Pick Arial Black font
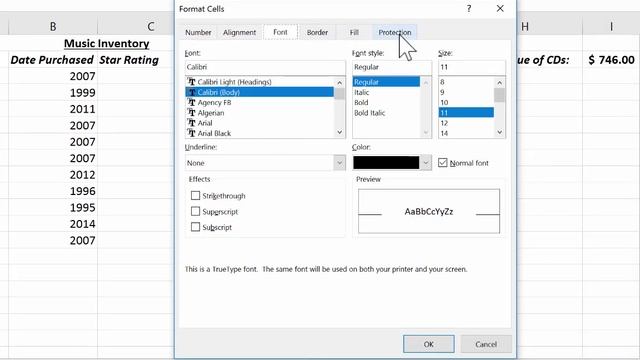This screenshot has width=640, height=360. [x=260, y=133]
